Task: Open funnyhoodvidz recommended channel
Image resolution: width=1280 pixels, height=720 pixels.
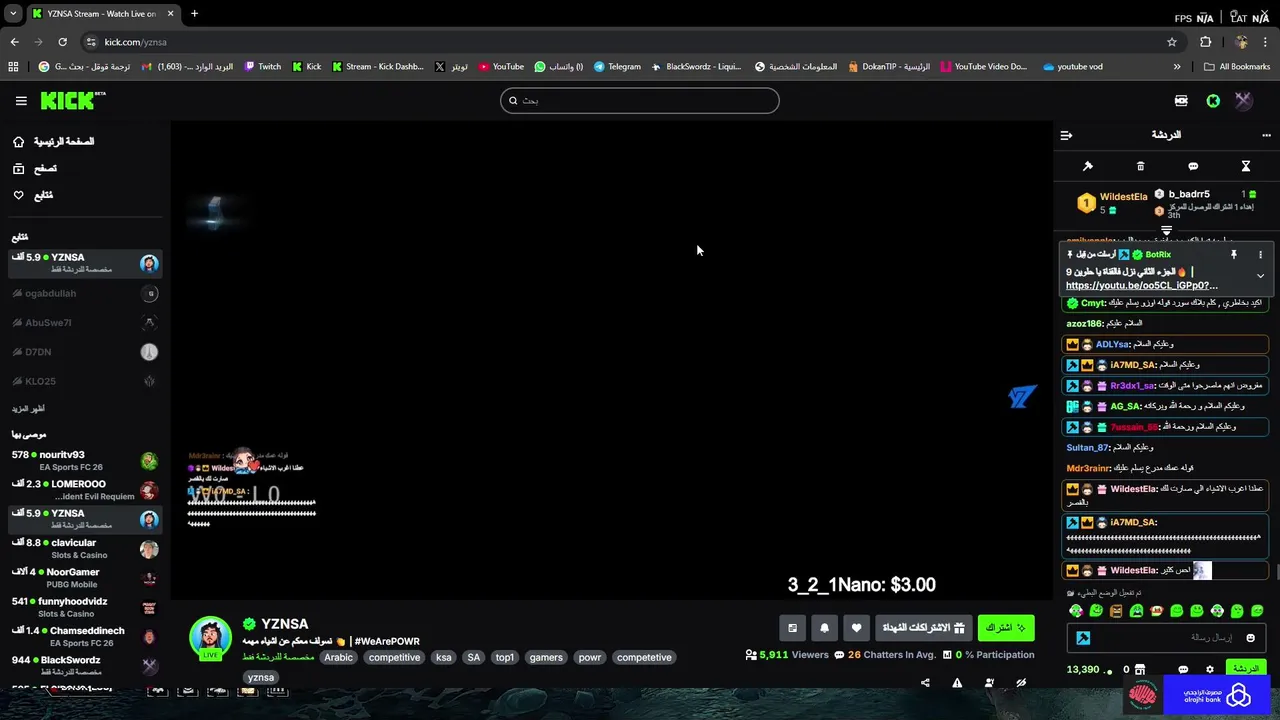Action: (x=85, y=607)
